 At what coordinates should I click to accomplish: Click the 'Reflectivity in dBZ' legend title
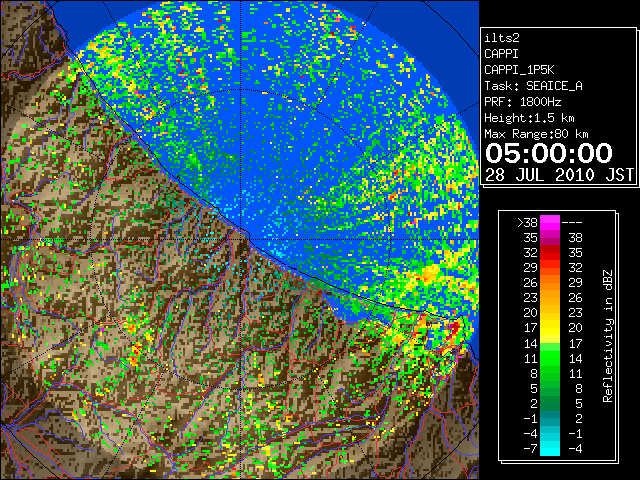pyautogui.click(x=608, y=336)
